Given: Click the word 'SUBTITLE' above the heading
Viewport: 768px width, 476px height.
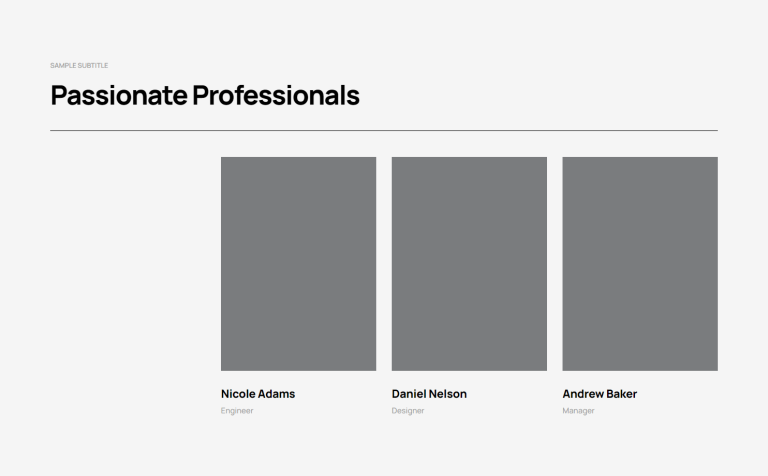Looking at the screenshot, I should click(93, 66).
